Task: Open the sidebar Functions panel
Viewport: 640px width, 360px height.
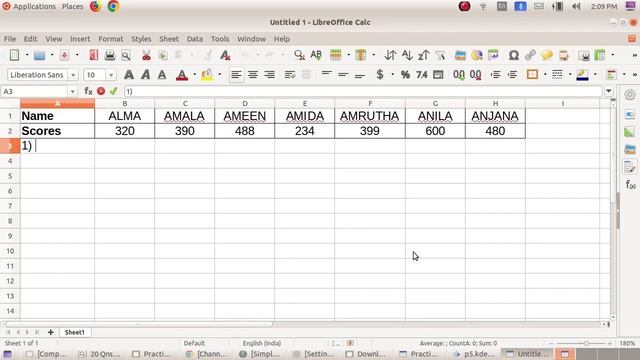Action: (630, 184)
